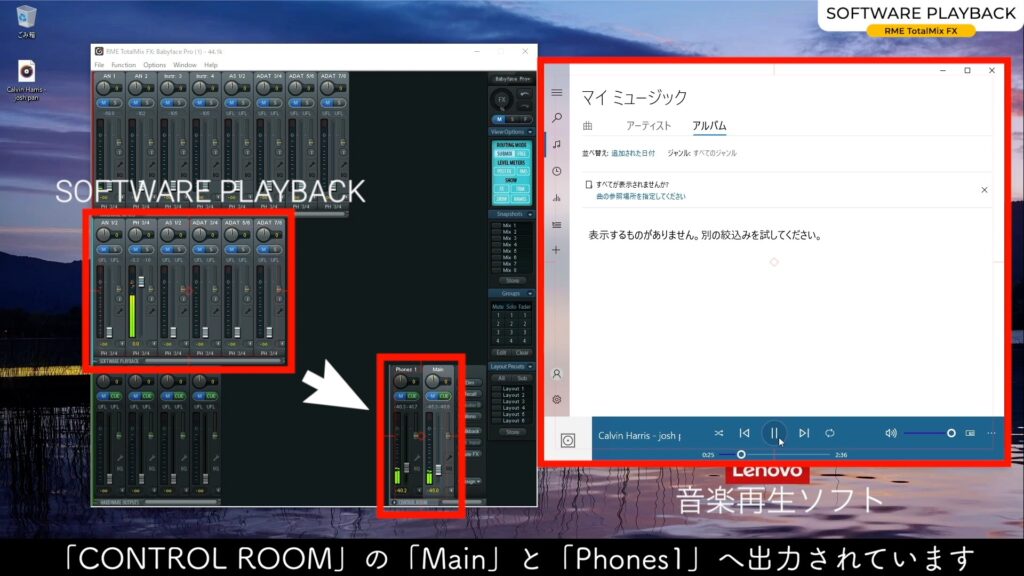This screenshot has height=576, width=1024.
Task: Mute volume via speaker icon
Action: (x=891, y=433)
